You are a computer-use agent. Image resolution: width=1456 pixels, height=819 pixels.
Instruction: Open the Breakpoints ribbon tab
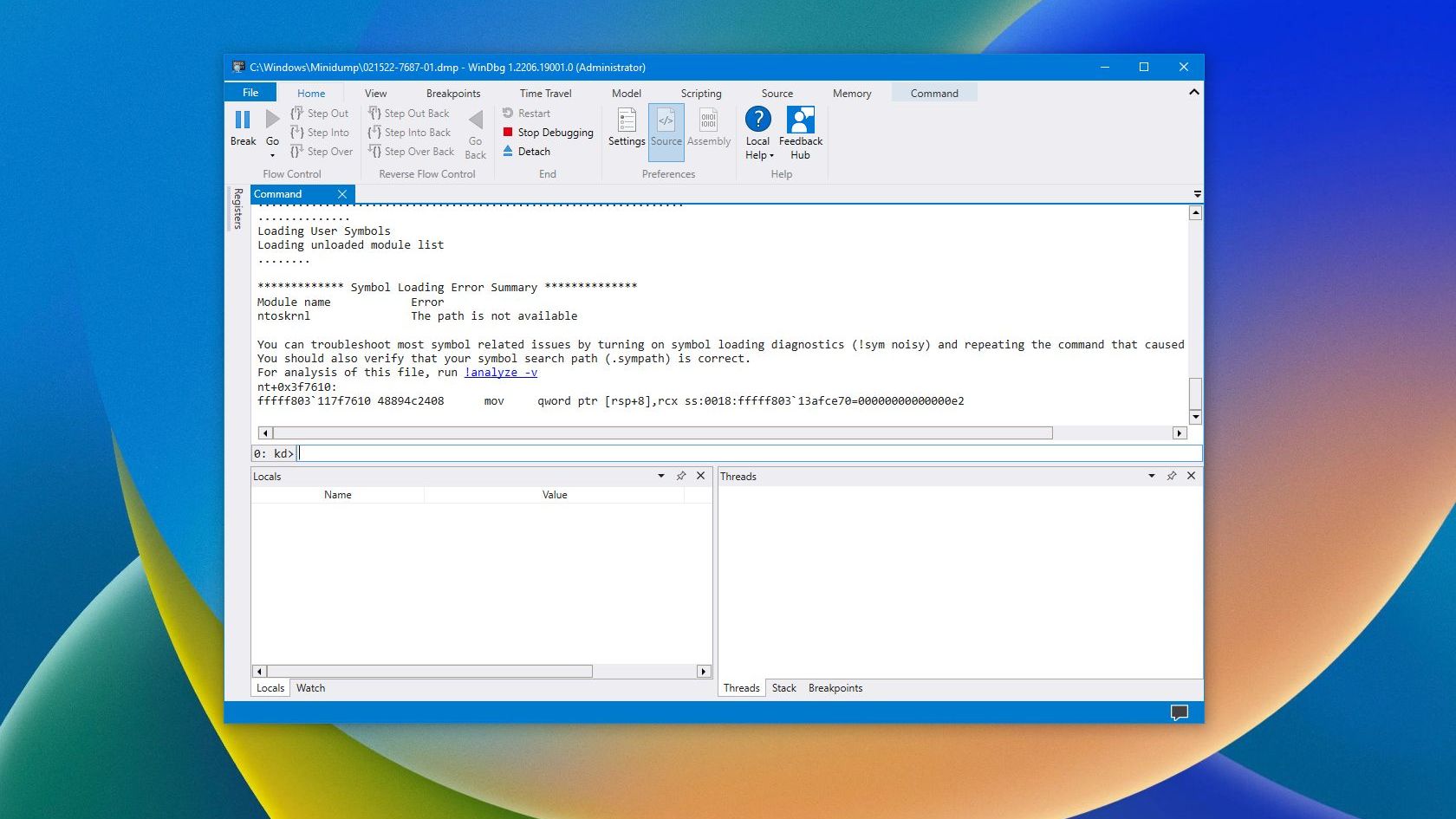pyautogui.click(x=452, y=93)
